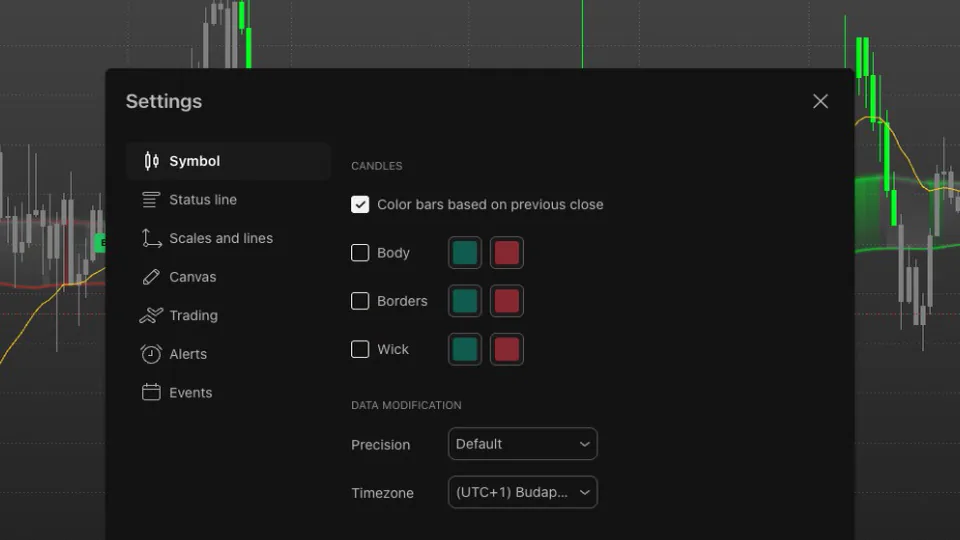Enable the Body checkbox
The height and width of the screenshot is (540, 960).
[x=360, y=253]
